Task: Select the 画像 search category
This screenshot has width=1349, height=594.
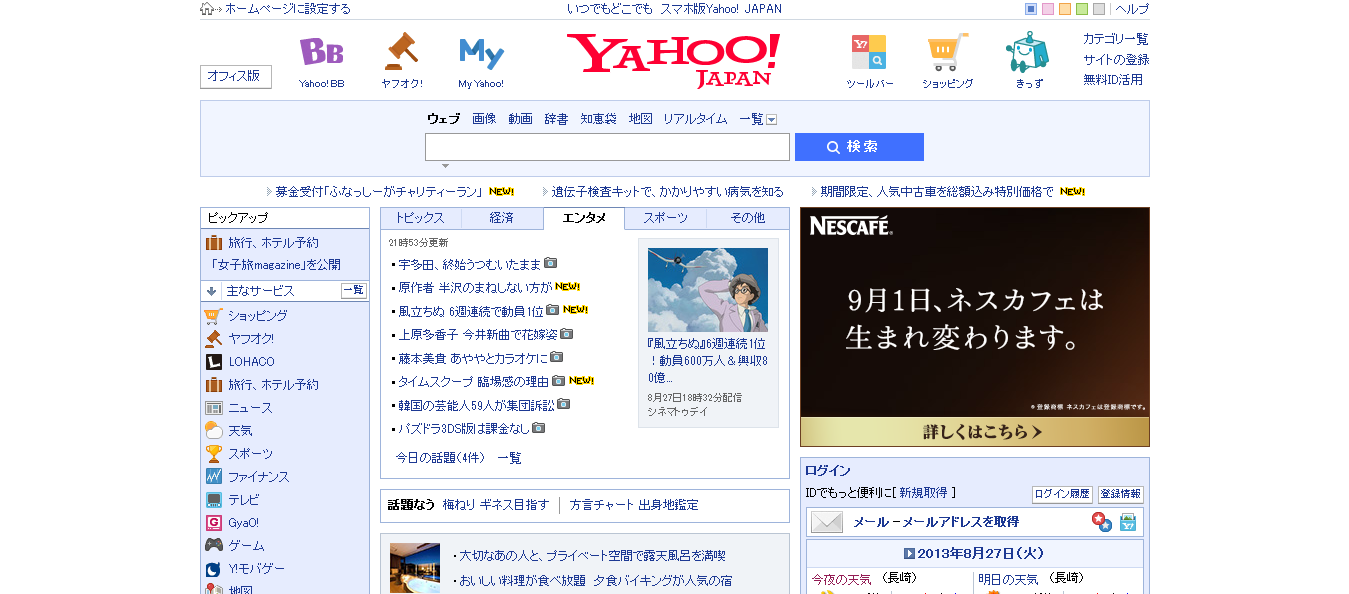Action: point(484,119)
